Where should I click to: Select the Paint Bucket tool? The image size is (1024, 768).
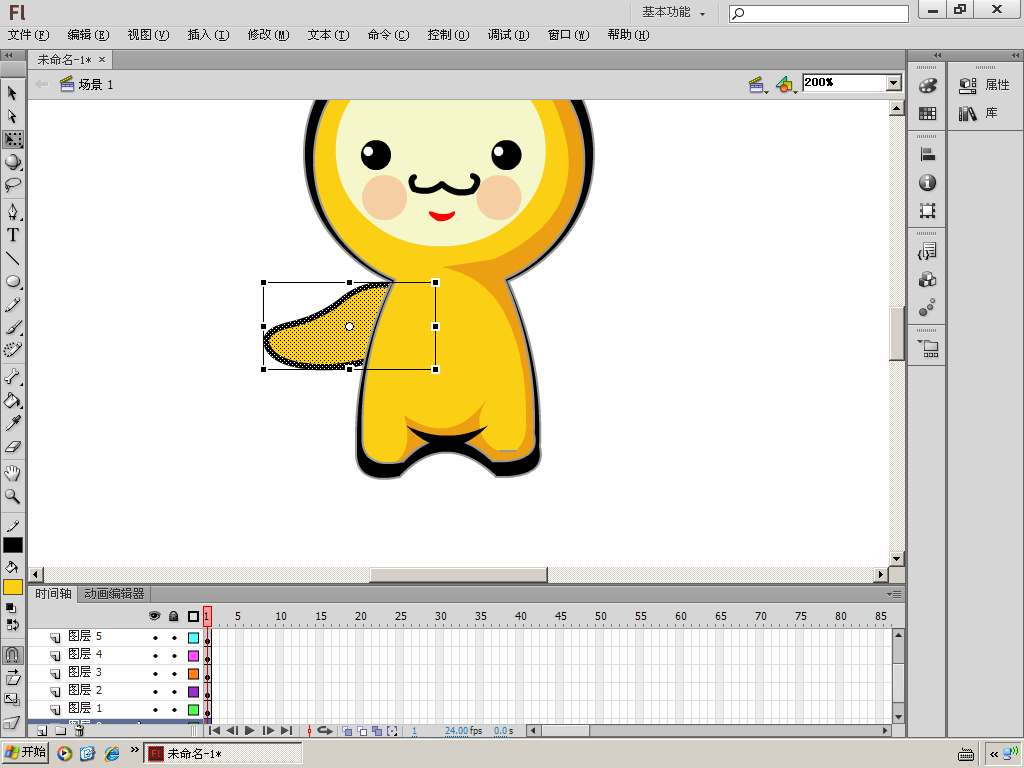12,400
